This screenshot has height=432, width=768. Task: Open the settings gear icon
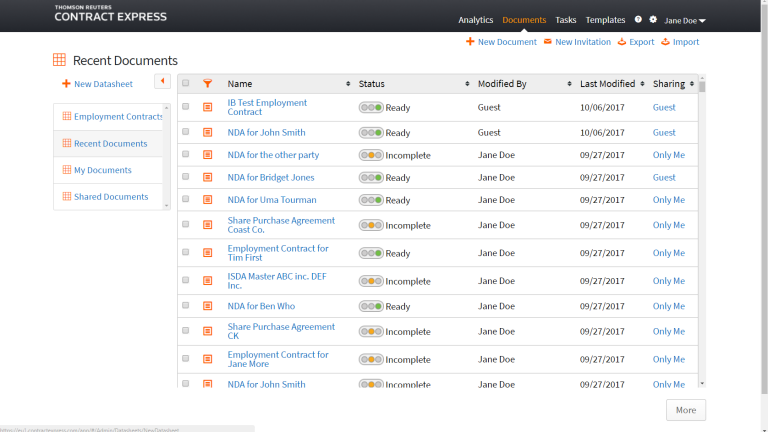coord(653,20)
